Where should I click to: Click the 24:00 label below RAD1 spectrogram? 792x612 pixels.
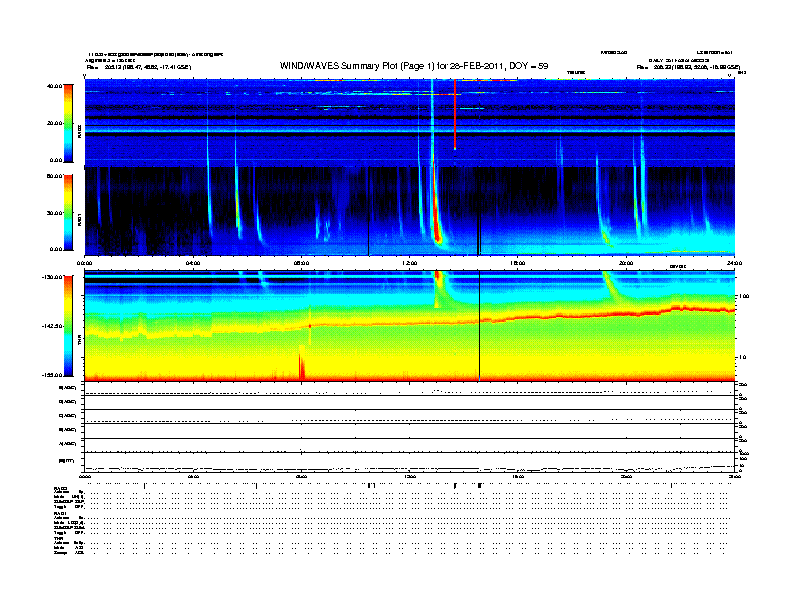point(734,263)
